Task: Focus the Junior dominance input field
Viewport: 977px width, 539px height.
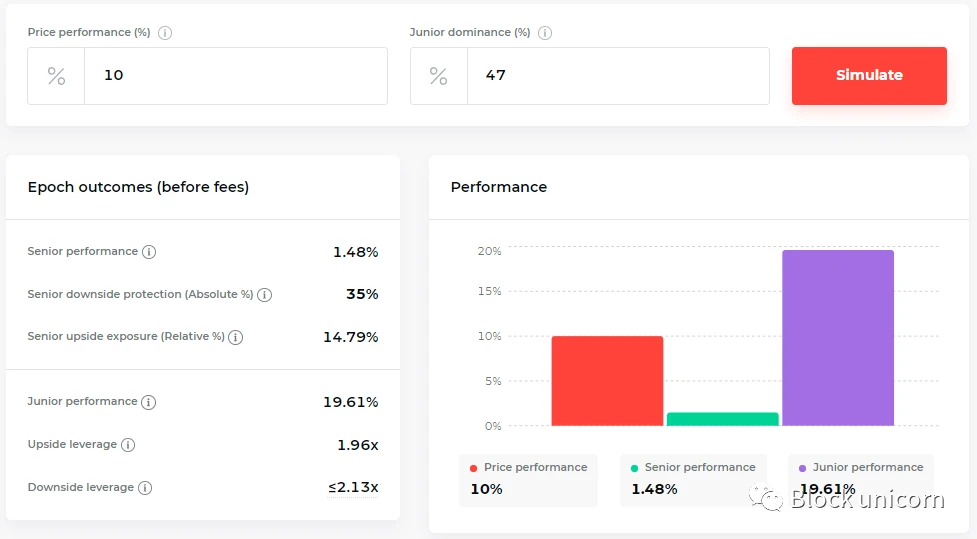Action: point(617,76)
